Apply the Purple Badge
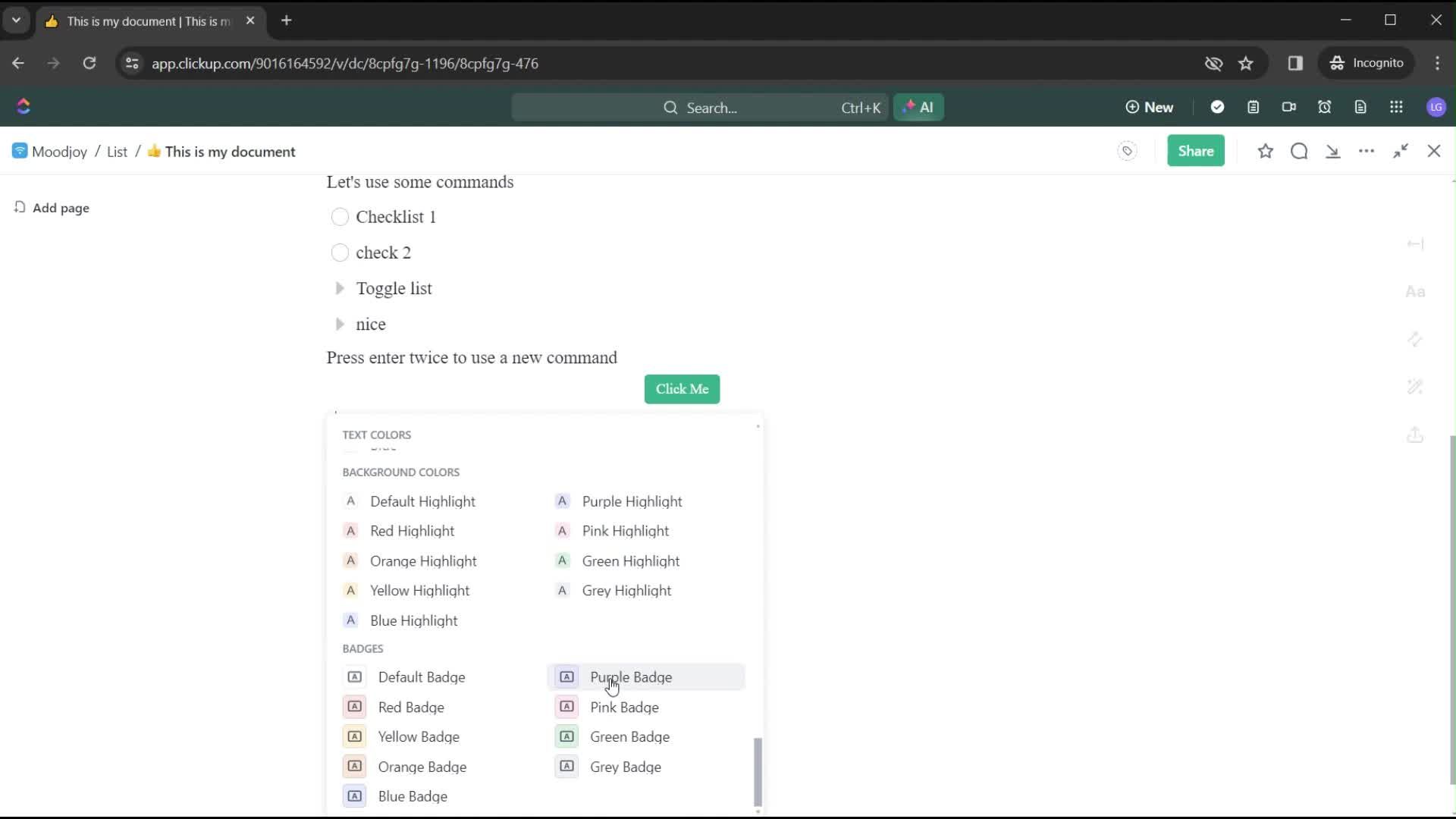This screenshot has width=1456, height=819. coord(646,677)
